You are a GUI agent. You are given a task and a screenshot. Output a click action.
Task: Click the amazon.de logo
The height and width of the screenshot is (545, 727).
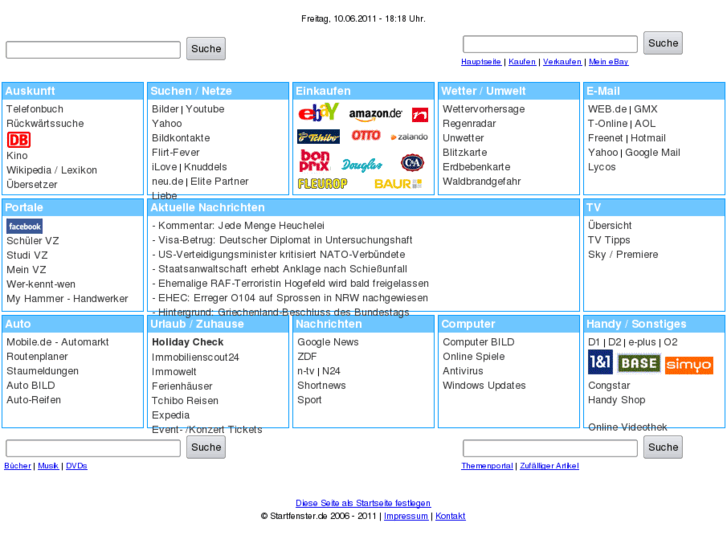pos(376,114)
